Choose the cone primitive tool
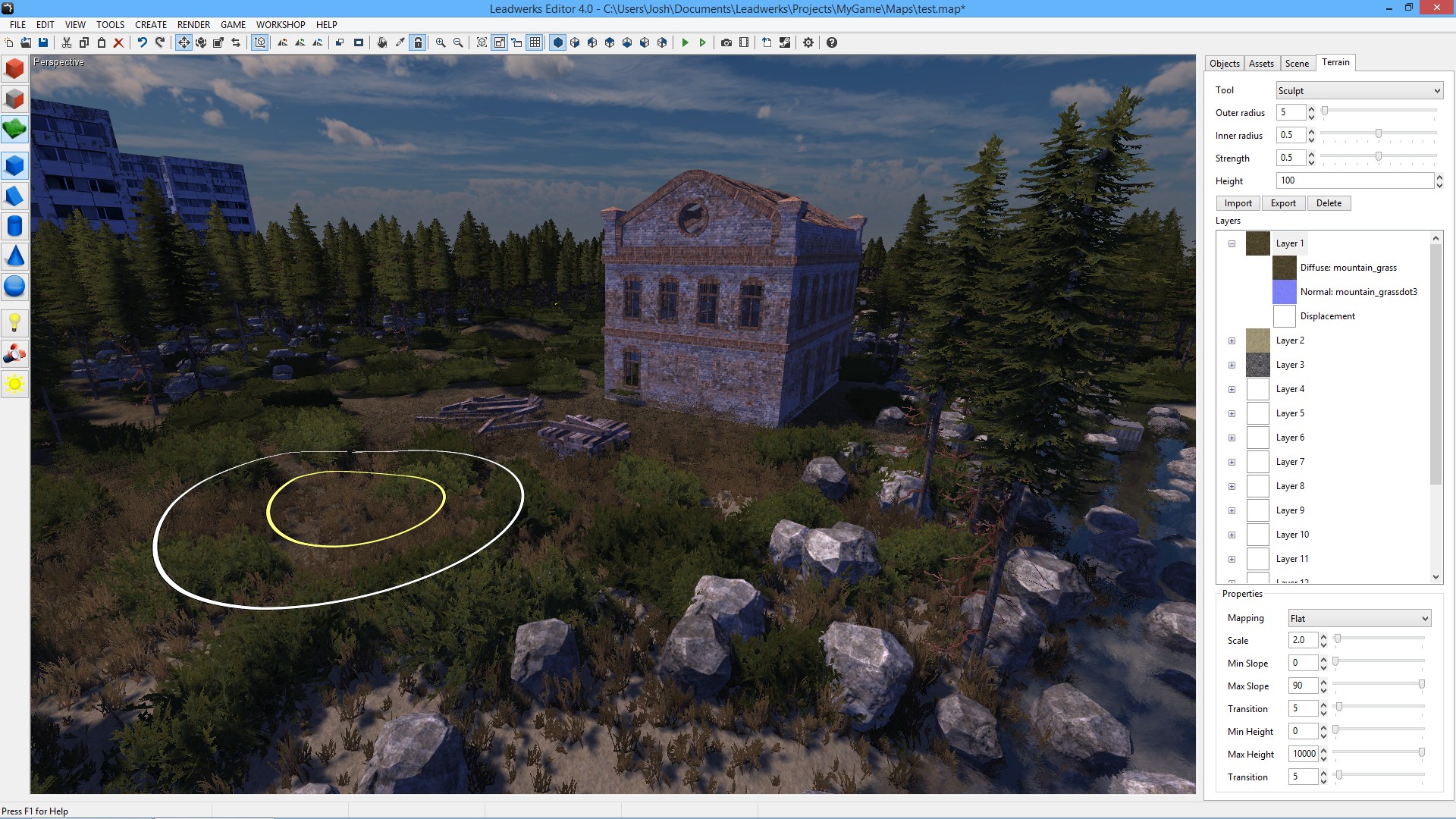The height and width of the screenshot is (819, 1456). [14, 256]
